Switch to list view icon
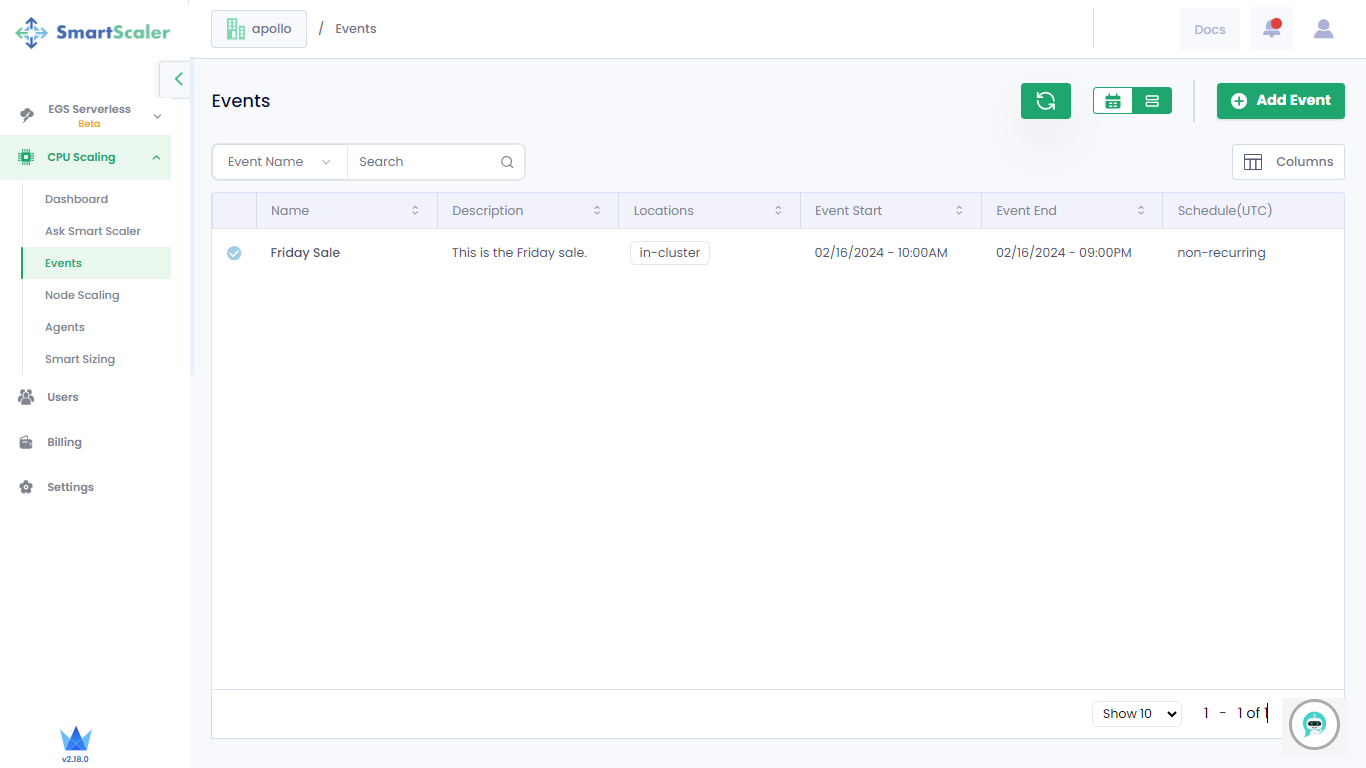This screenshot has height=768, width=1366. pos(1152,101)
